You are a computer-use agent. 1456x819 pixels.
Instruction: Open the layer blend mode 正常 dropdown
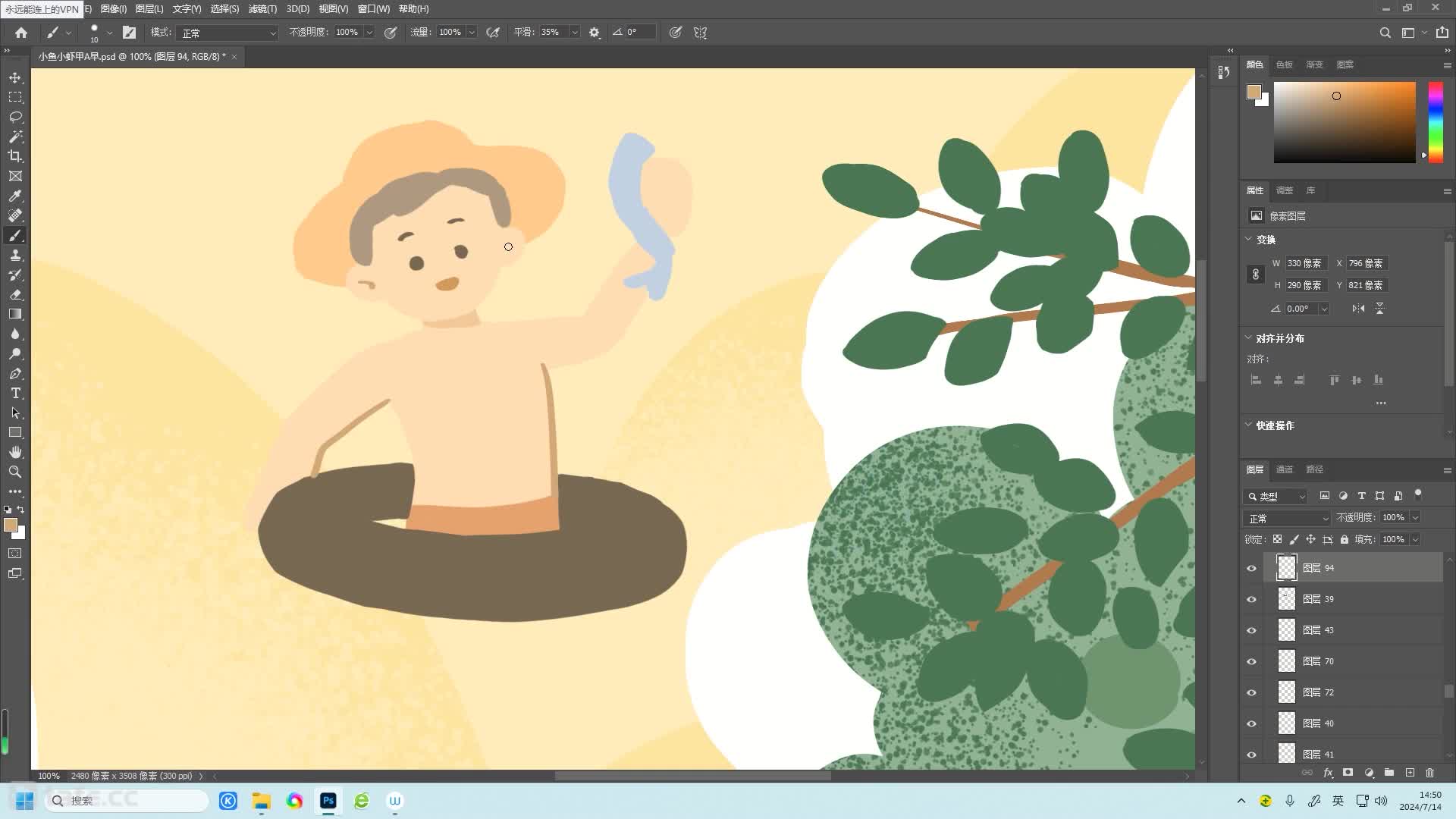1287,518
